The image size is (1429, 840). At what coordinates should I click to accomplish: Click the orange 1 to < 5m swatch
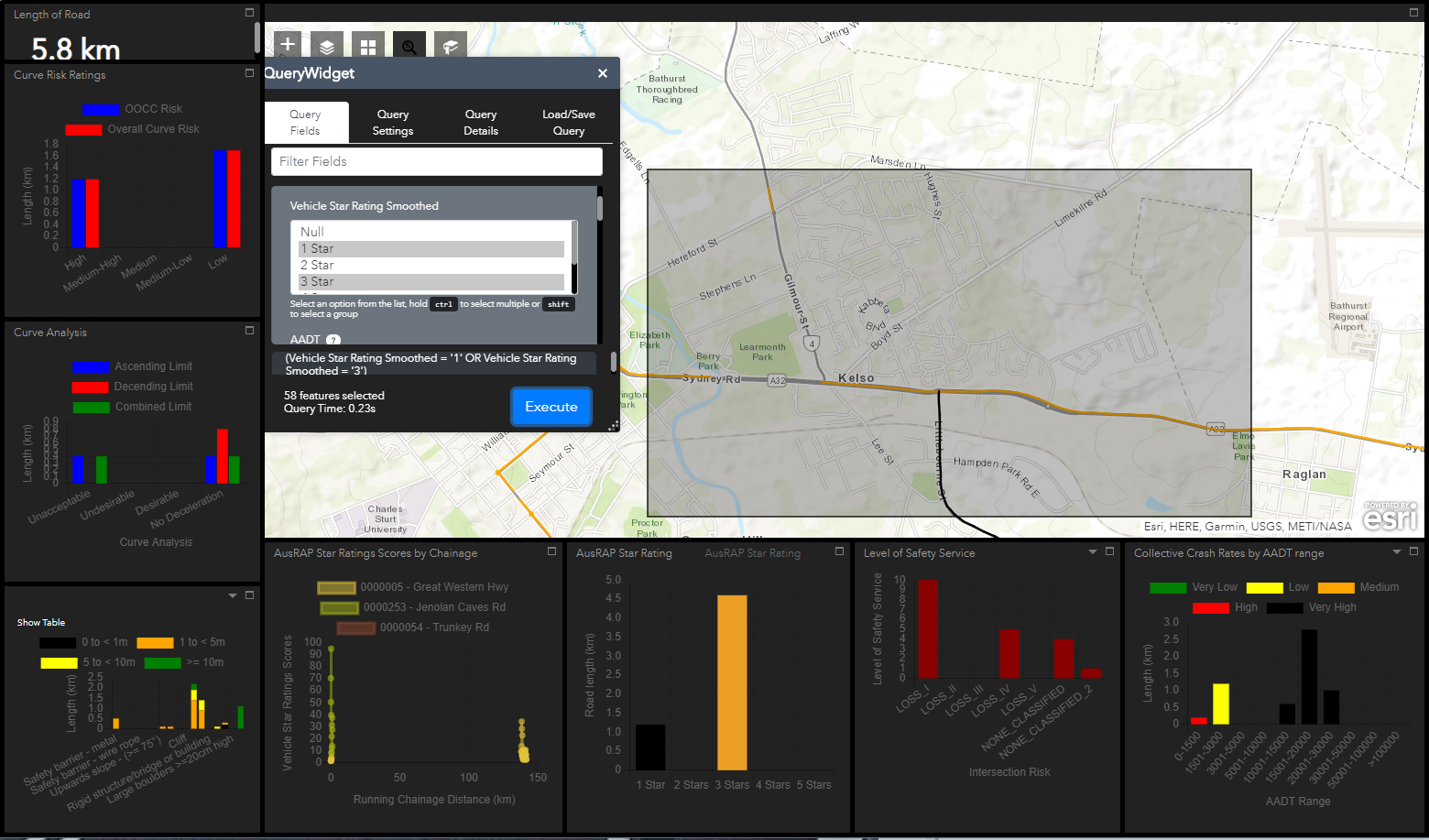click(155, 643)
